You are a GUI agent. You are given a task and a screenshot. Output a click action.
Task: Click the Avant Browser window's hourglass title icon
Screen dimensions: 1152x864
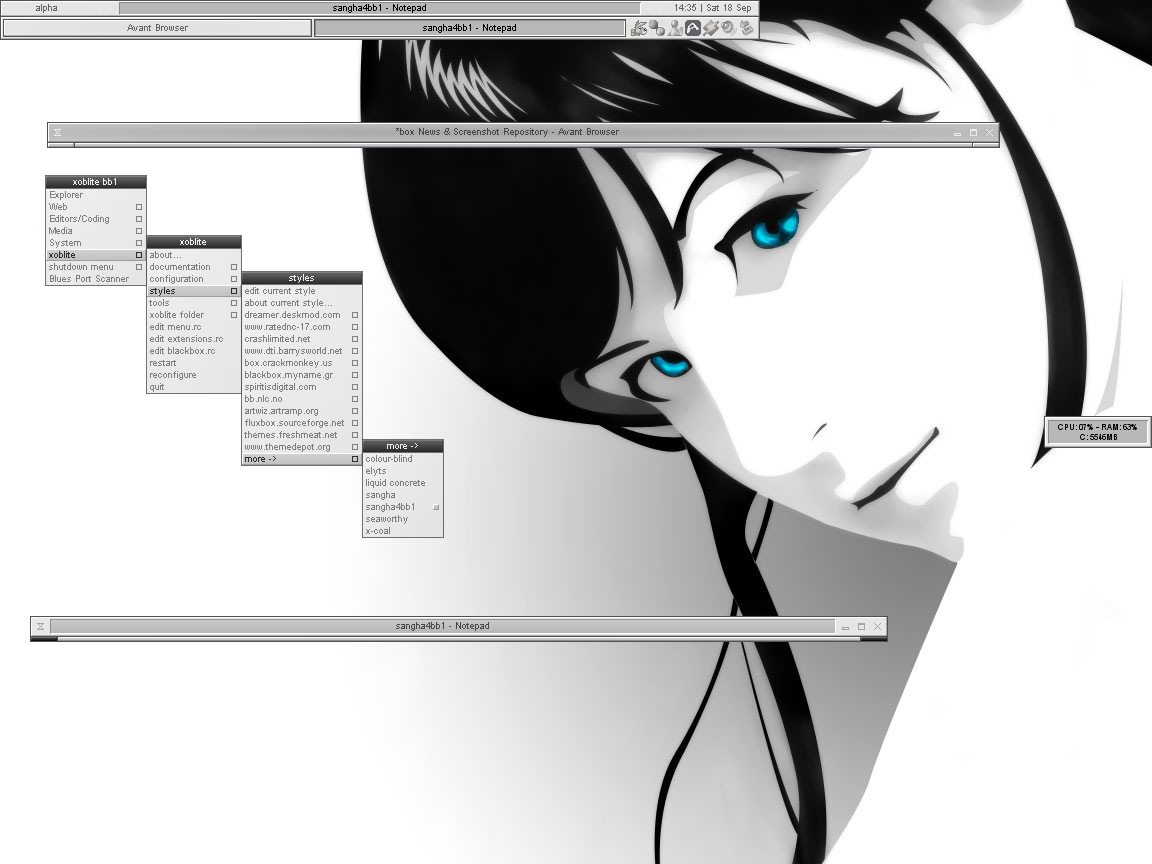pyautogui.click(x=57, y=132)
